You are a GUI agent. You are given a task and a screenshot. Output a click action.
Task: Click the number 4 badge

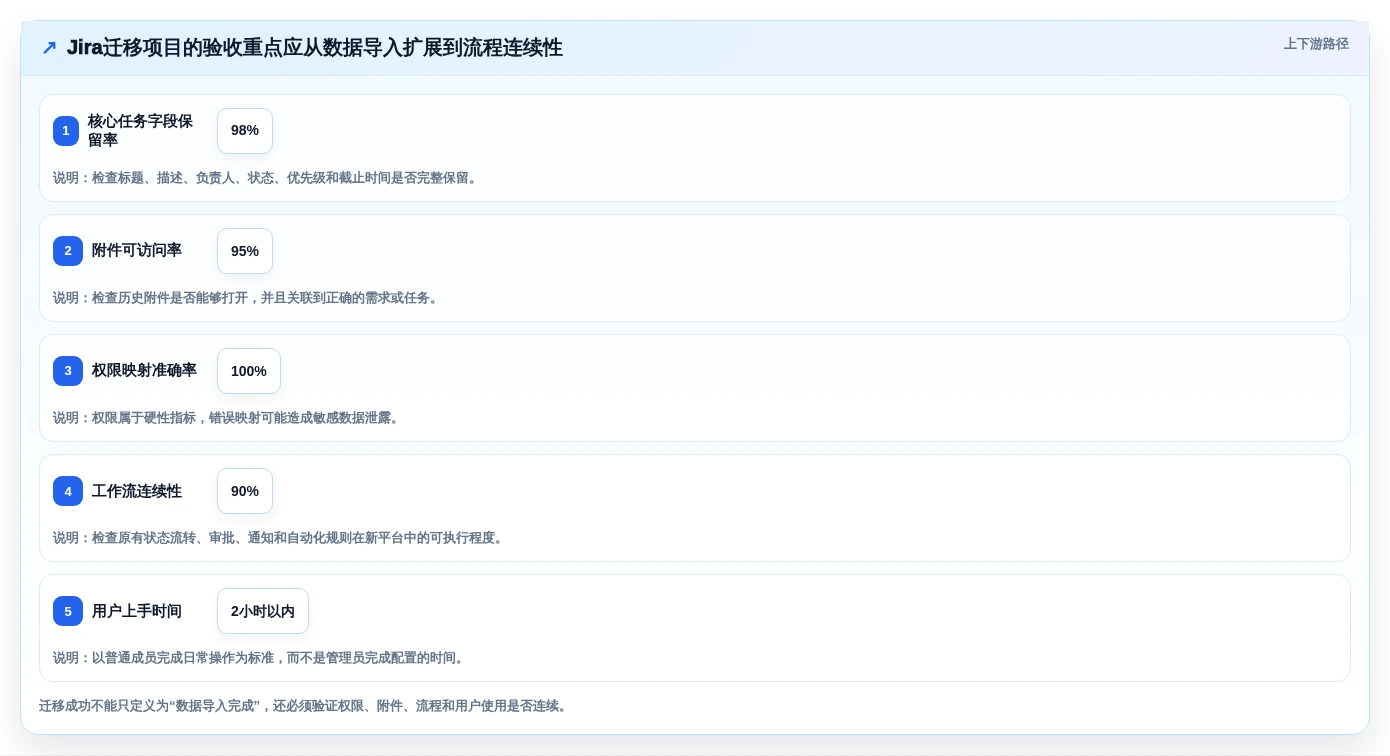click(x=68, y=491)
